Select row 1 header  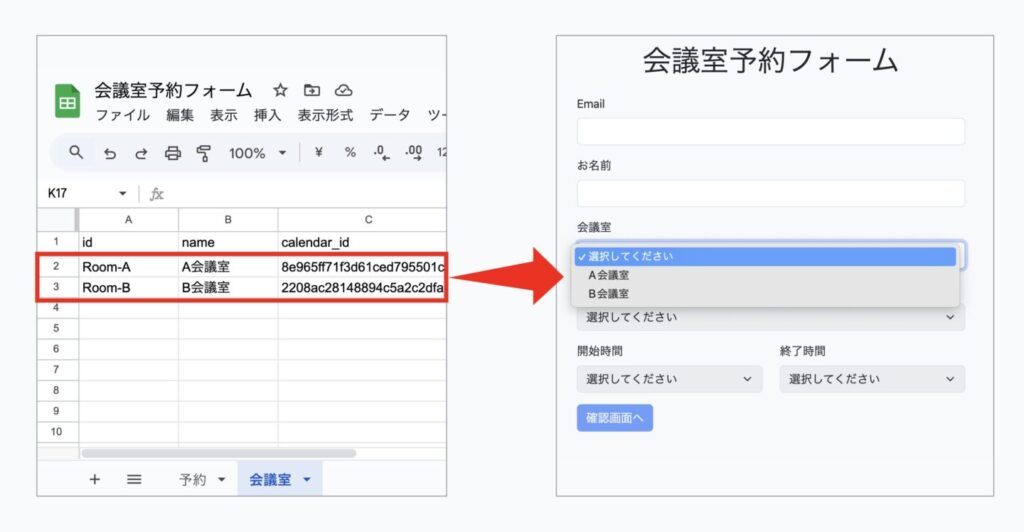click(x=57, y=242)
